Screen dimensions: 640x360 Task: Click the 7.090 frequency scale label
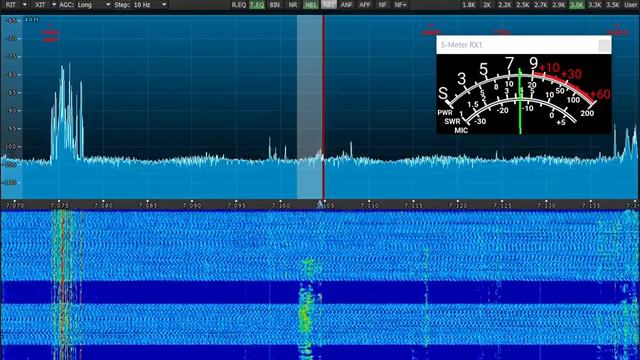[192, 205]
